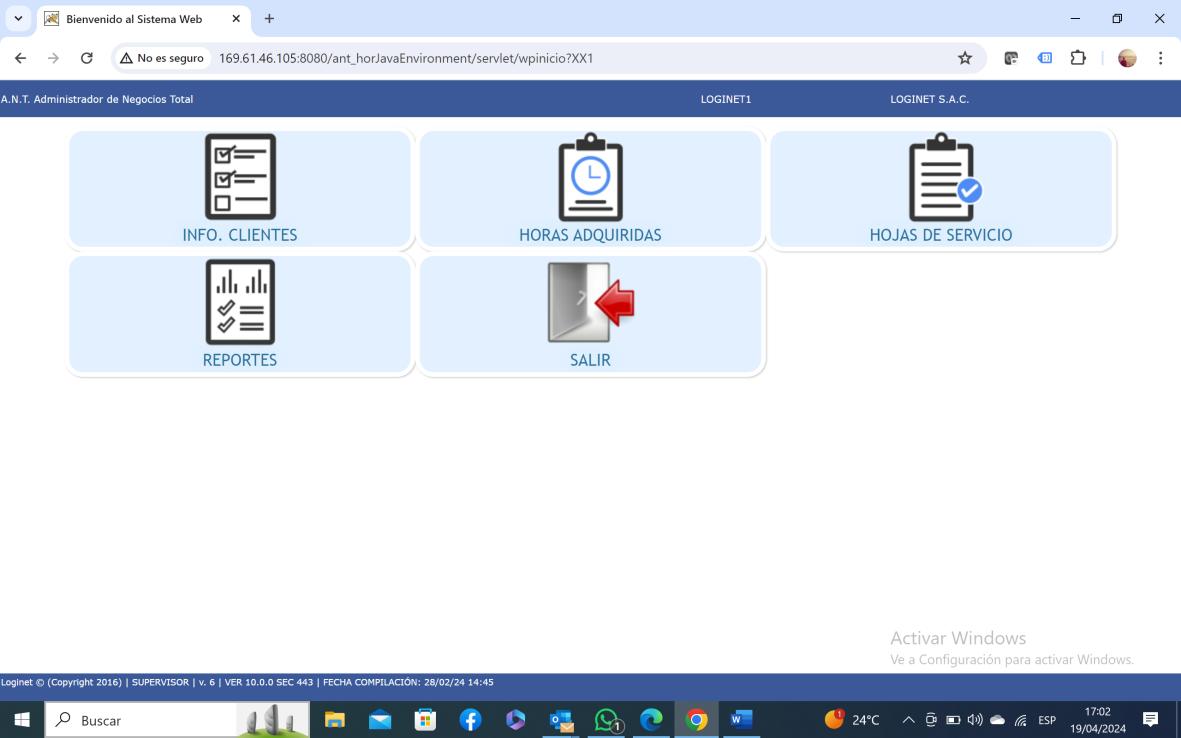Open the Mail app from taskbar
This screenshot has height=738, width=1181.
(380, 720)
